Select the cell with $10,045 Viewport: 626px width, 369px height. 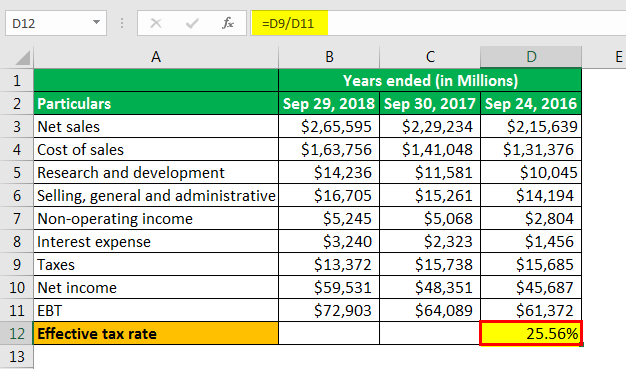(531, 173)
